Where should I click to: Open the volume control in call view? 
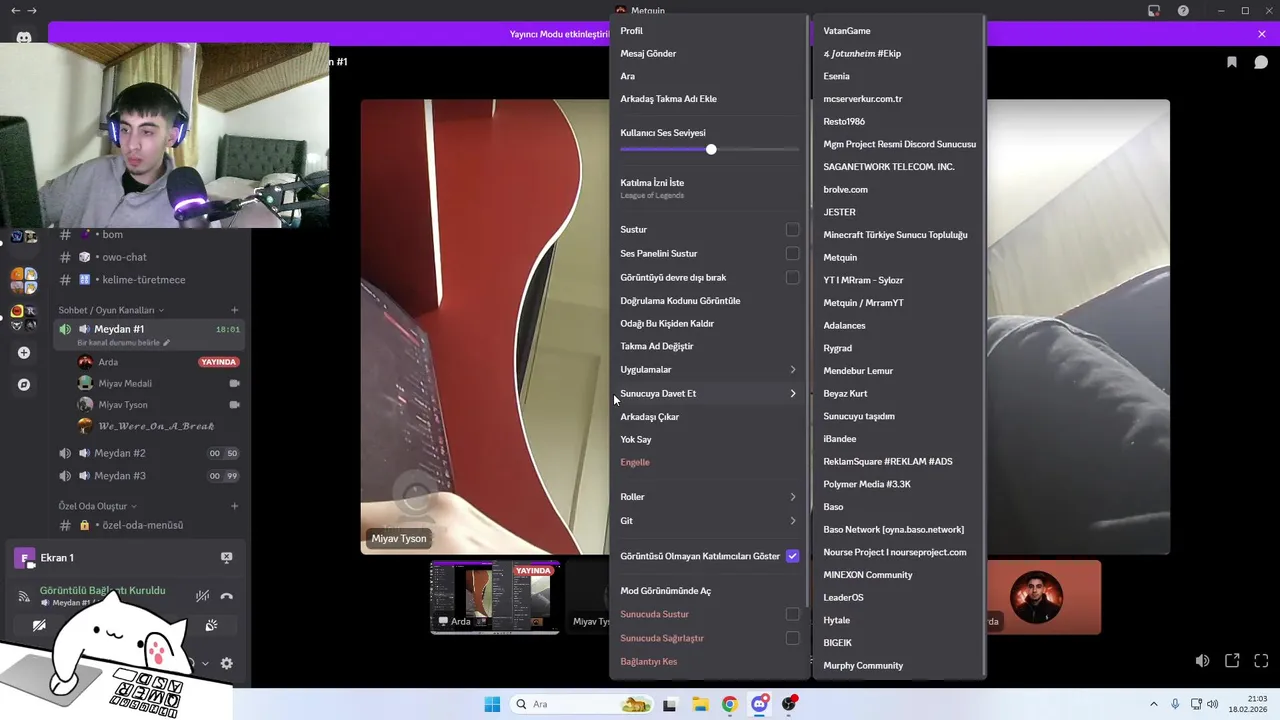tap(1202, 661)
